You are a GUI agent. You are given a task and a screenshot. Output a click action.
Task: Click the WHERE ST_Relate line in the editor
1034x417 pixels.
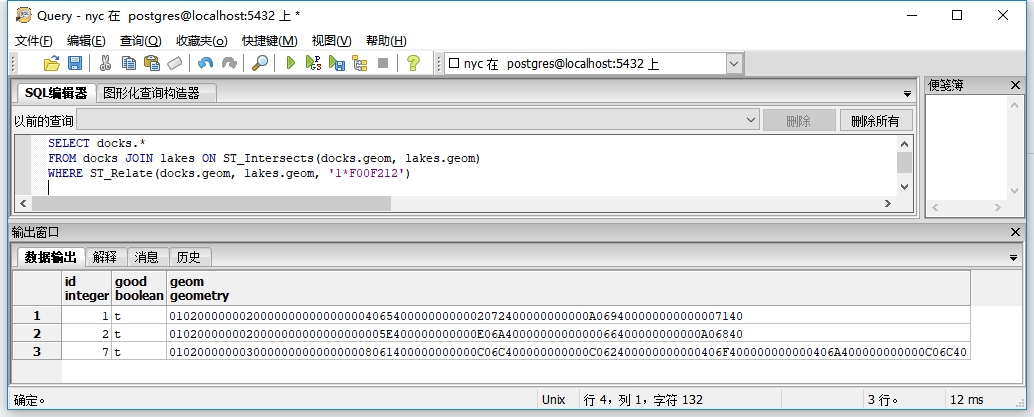click(x=229, y=173)
